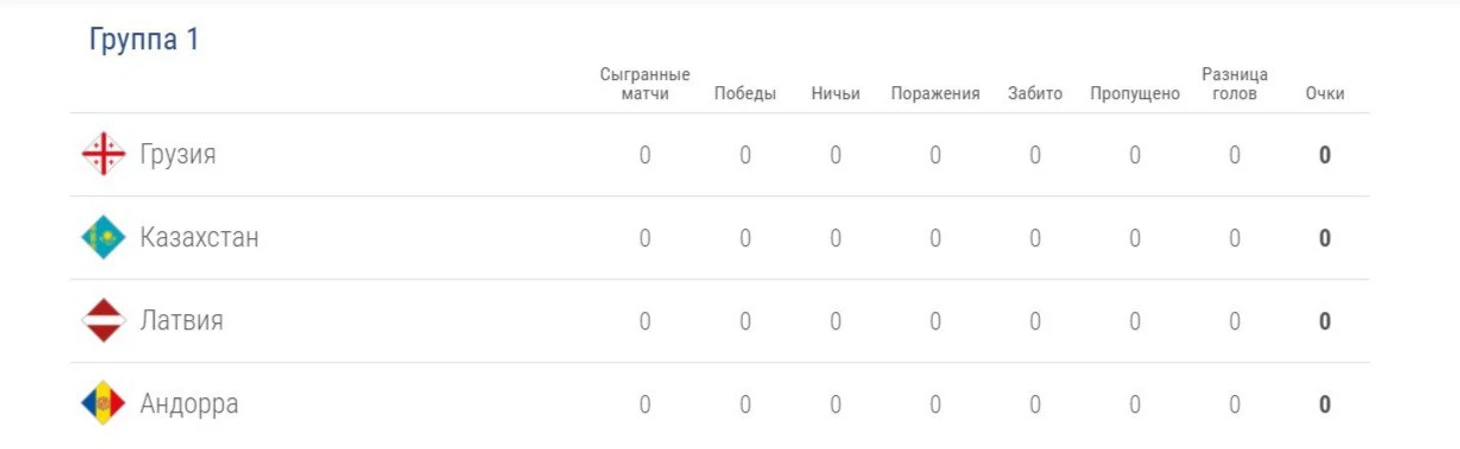Open the Андорра team link

tap(189, 404)
